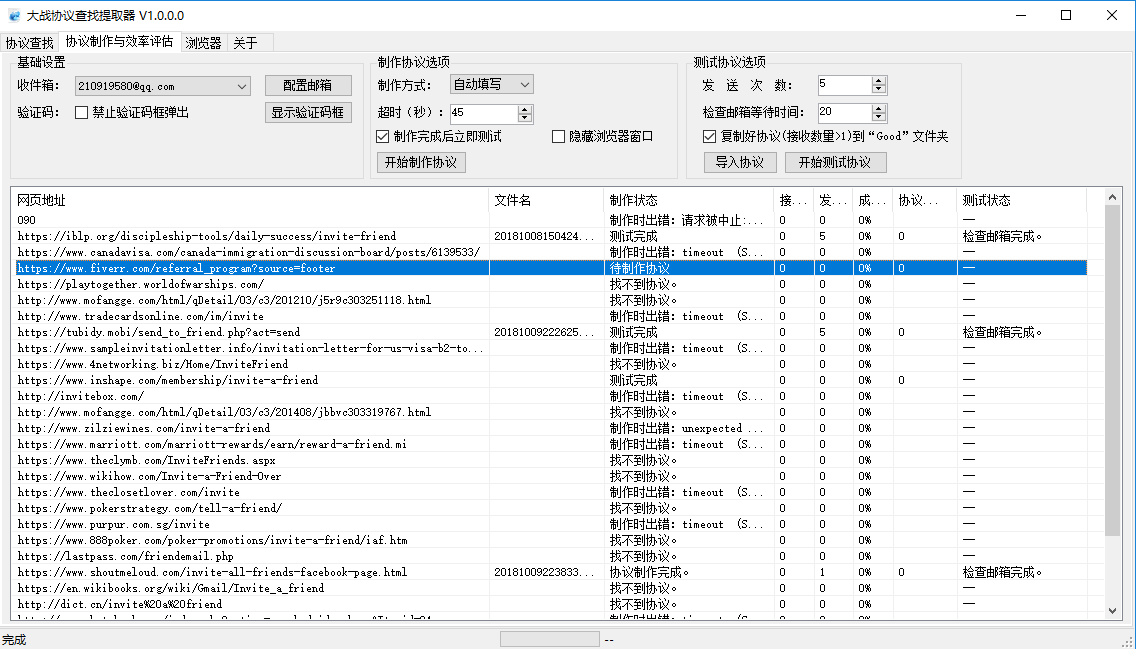The image size is (1136, 649).
Task: Start testing with 开始测试协议 button
Action: pyautogui.click(x=835, y=162)
